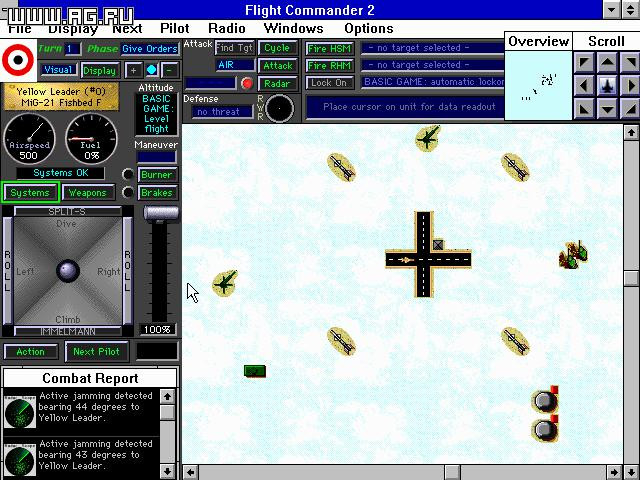Viewport: 640px width, 480px height.
Task: Click the Cycle target button
Action: 277,48
